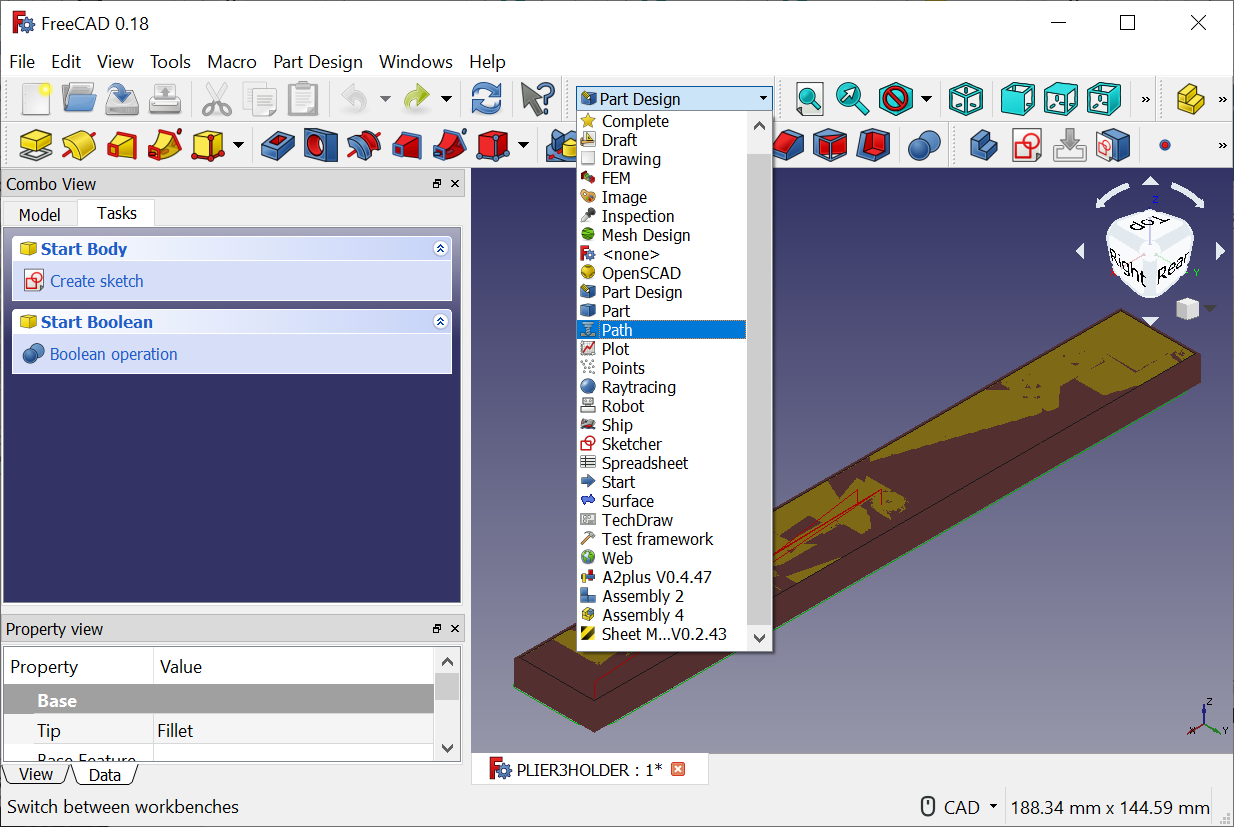Open the Draw Style dropdown arrow
Screen dimensions: 1234x827
tap(926, 99)
